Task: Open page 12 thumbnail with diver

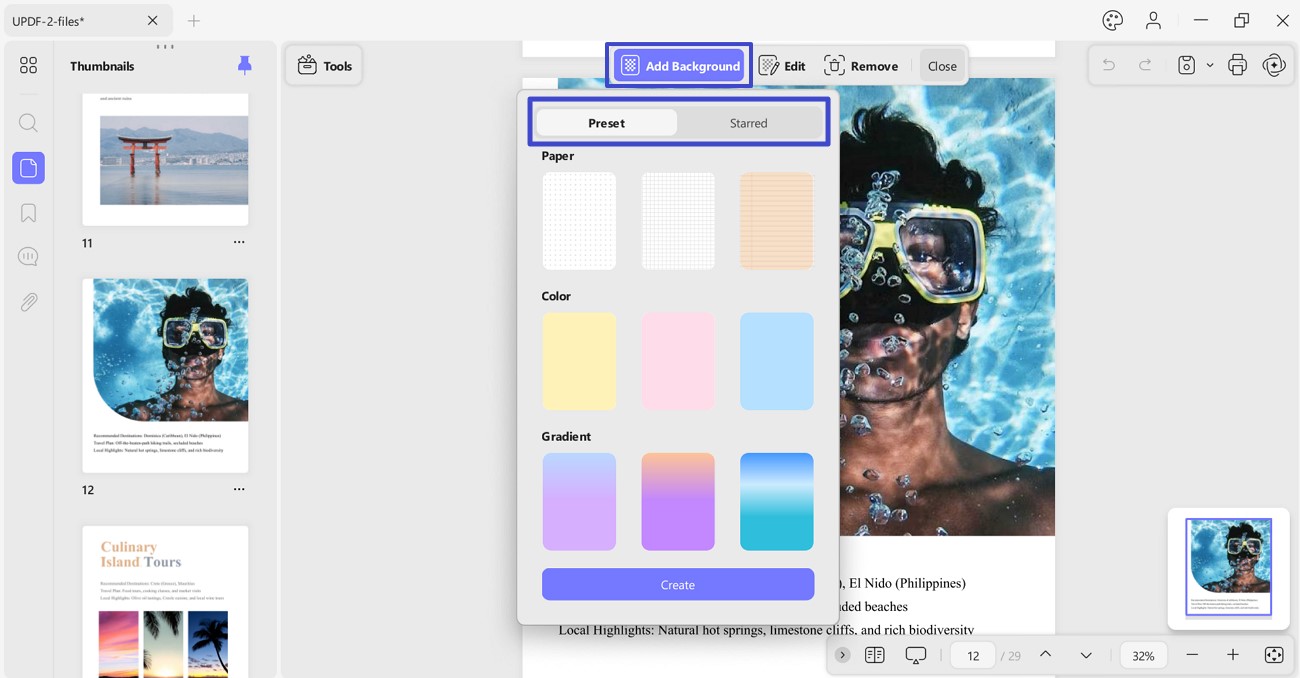Action: tap(165, 375)
